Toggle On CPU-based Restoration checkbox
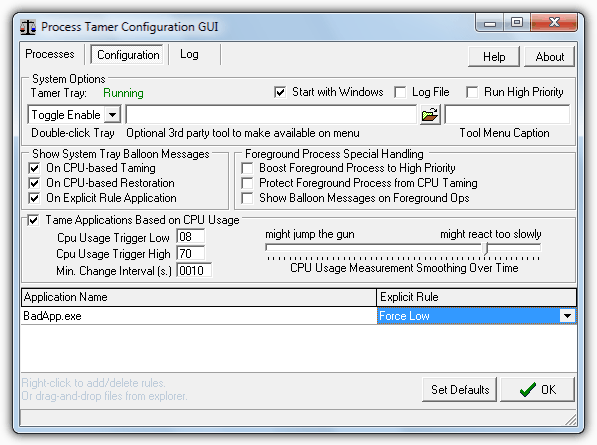Viewport: 597px width, 445px height. click(x=34, y=183)
